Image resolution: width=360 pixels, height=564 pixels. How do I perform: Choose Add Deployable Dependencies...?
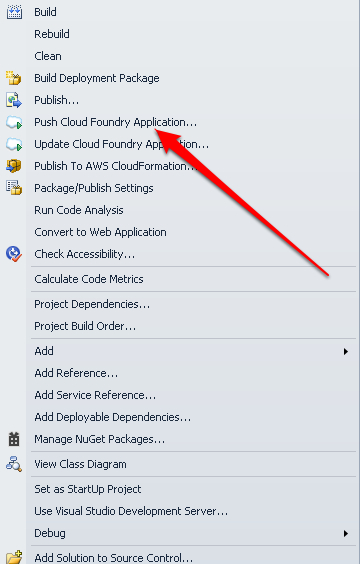pyautogui.click(x=113, y=417)
